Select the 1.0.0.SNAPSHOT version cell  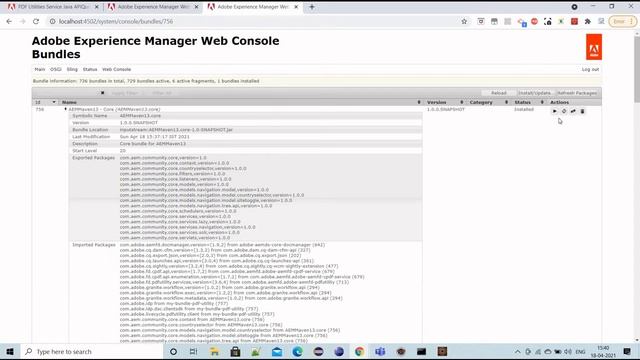(446, 109)
